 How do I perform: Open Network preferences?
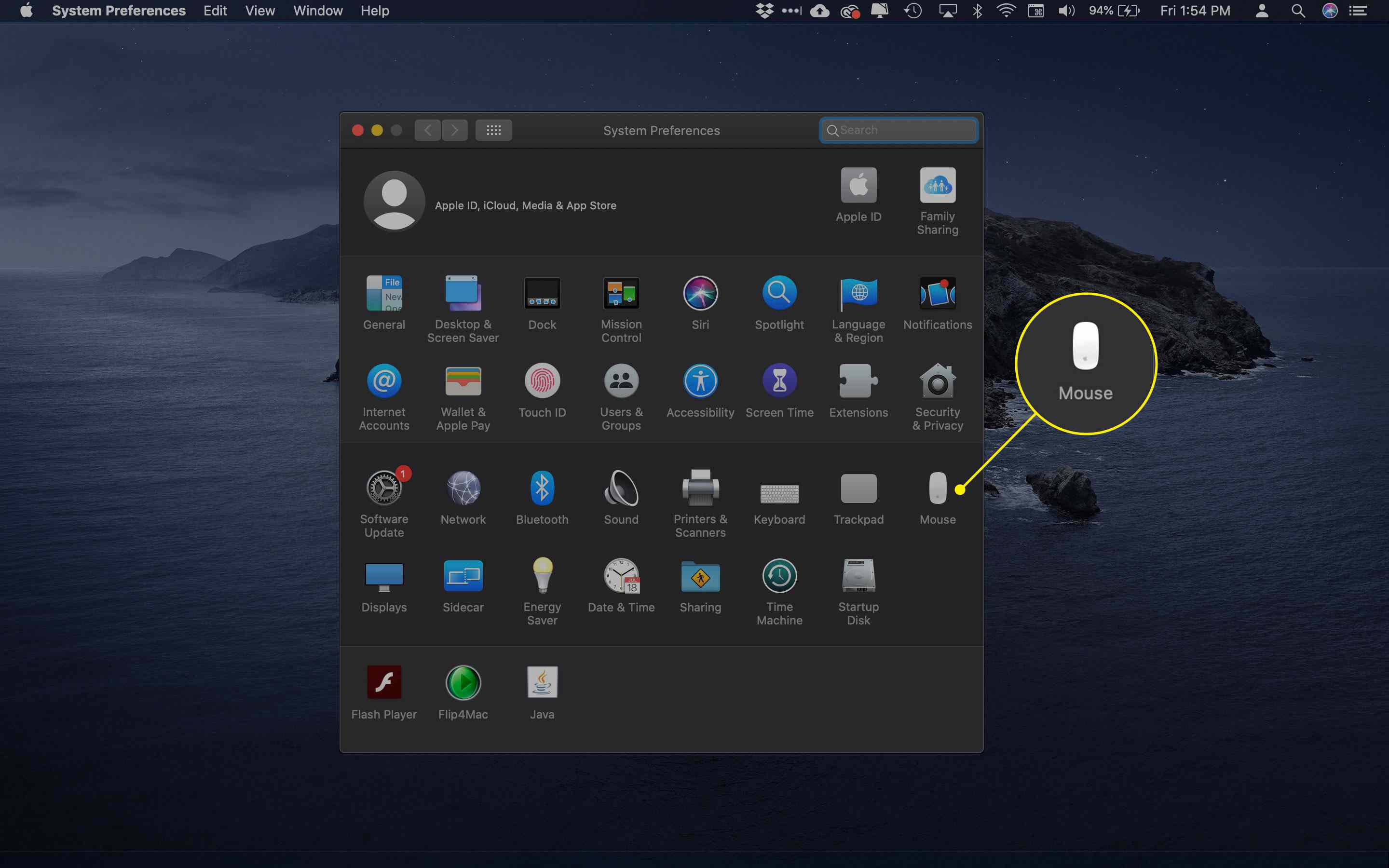463,497
